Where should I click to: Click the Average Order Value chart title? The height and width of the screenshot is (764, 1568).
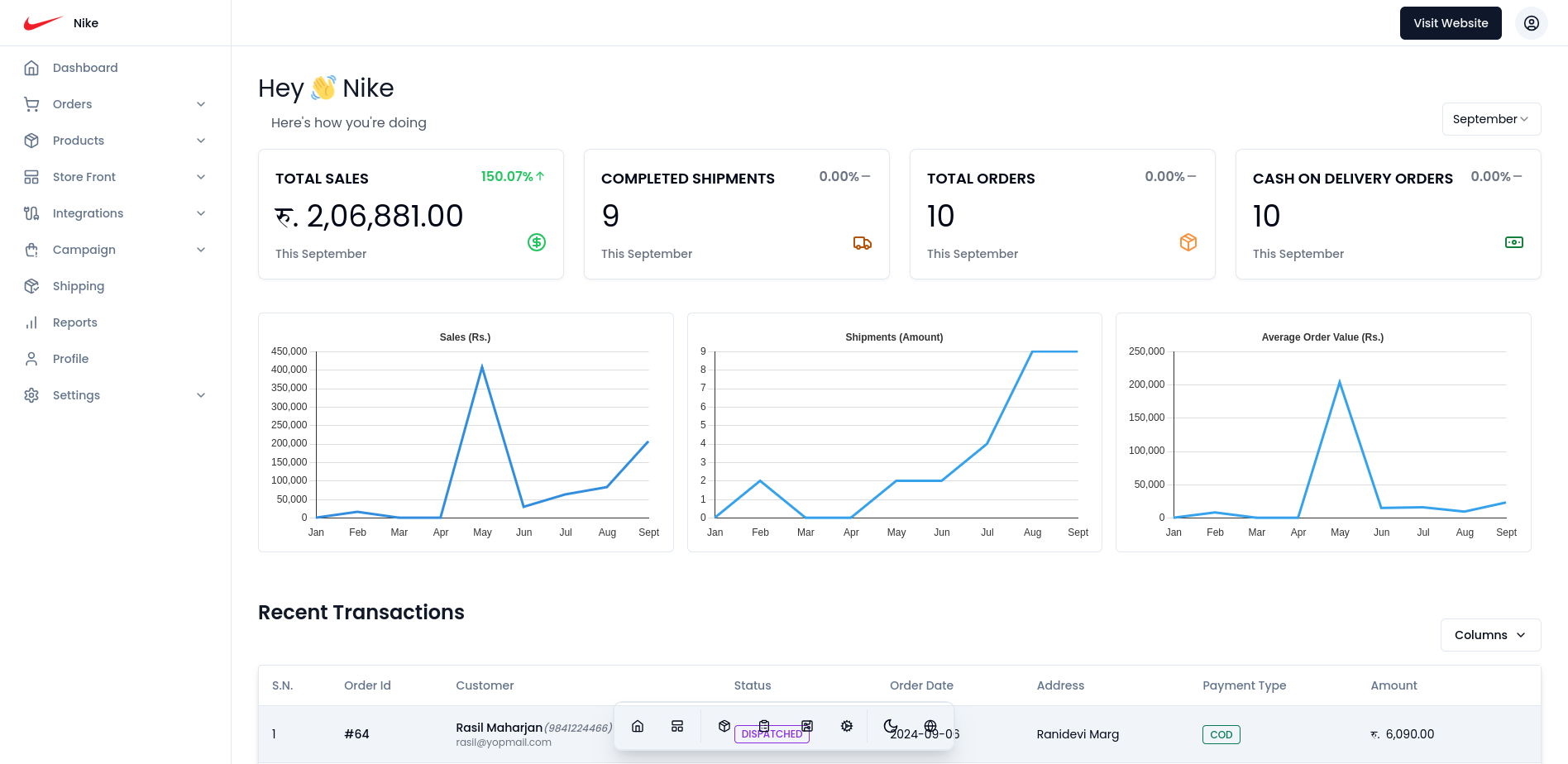[1322, 337]
